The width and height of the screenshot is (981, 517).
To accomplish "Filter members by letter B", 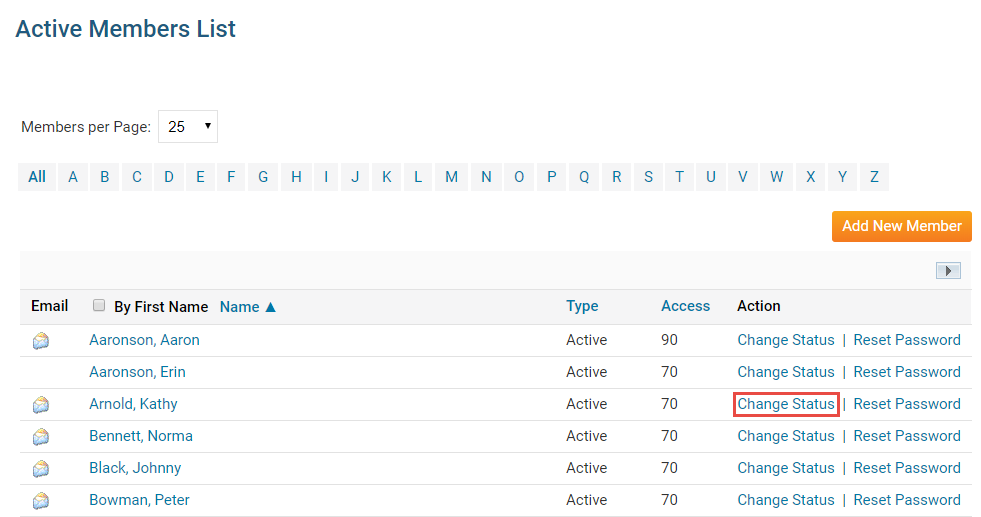I will pos(104,177).
